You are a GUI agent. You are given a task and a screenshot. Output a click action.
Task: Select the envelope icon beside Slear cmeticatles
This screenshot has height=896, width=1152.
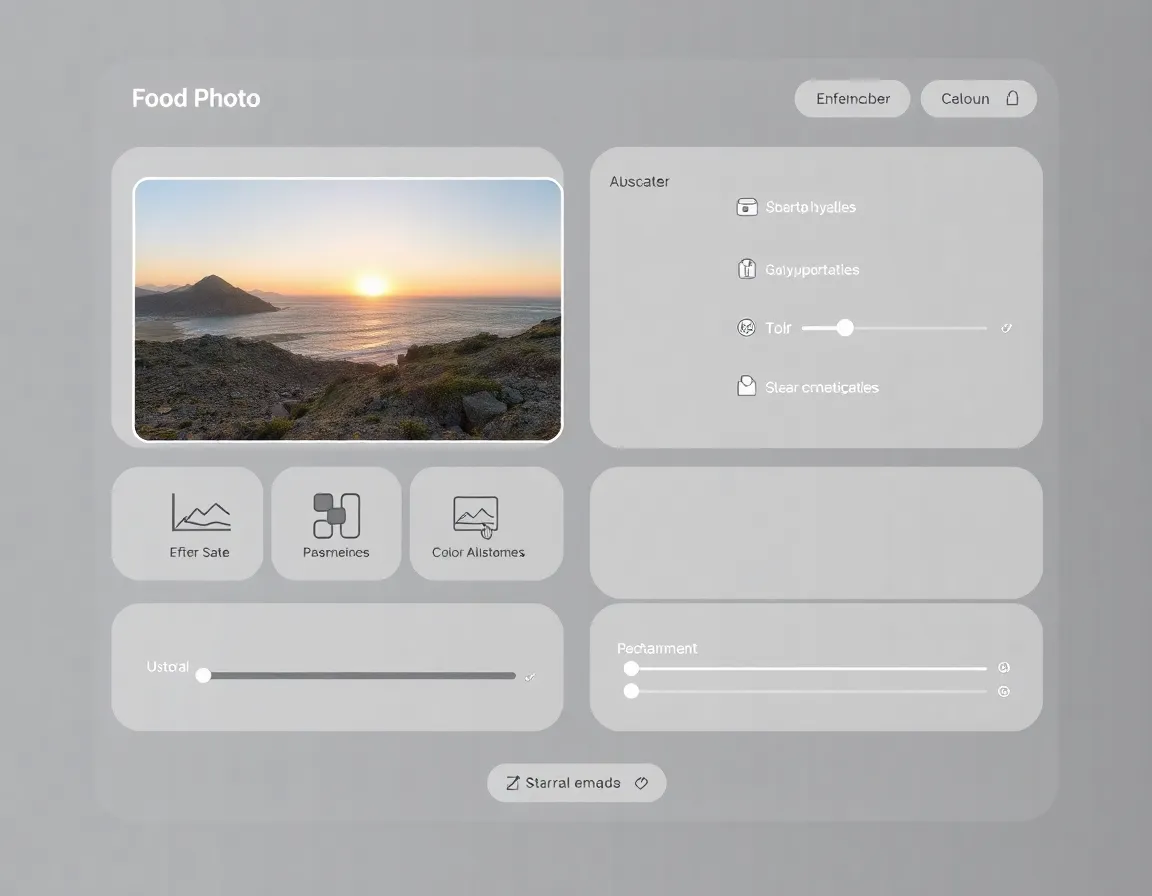click(x=746, y=386)
